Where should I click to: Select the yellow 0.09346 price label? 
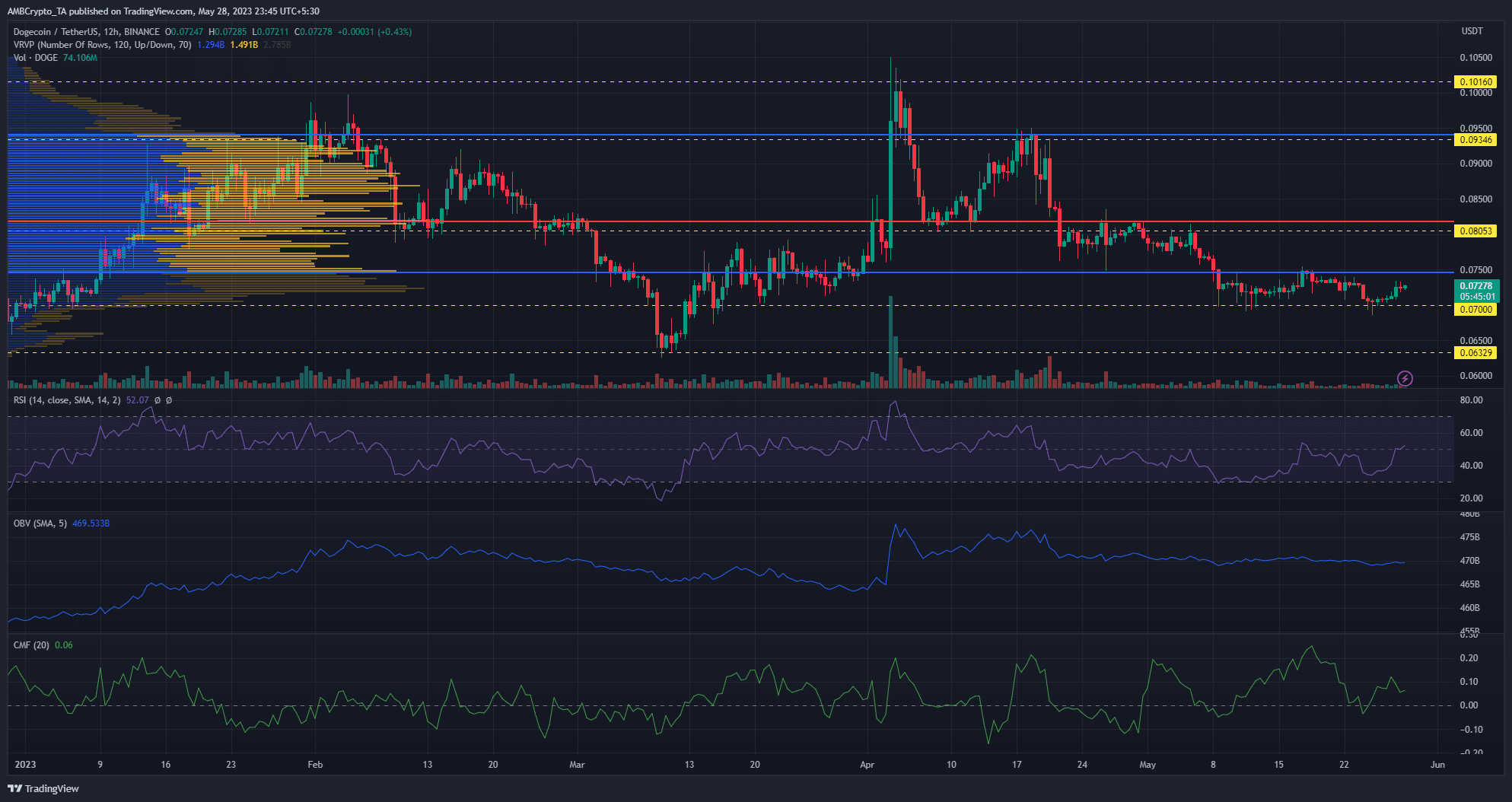[1475, 139]
